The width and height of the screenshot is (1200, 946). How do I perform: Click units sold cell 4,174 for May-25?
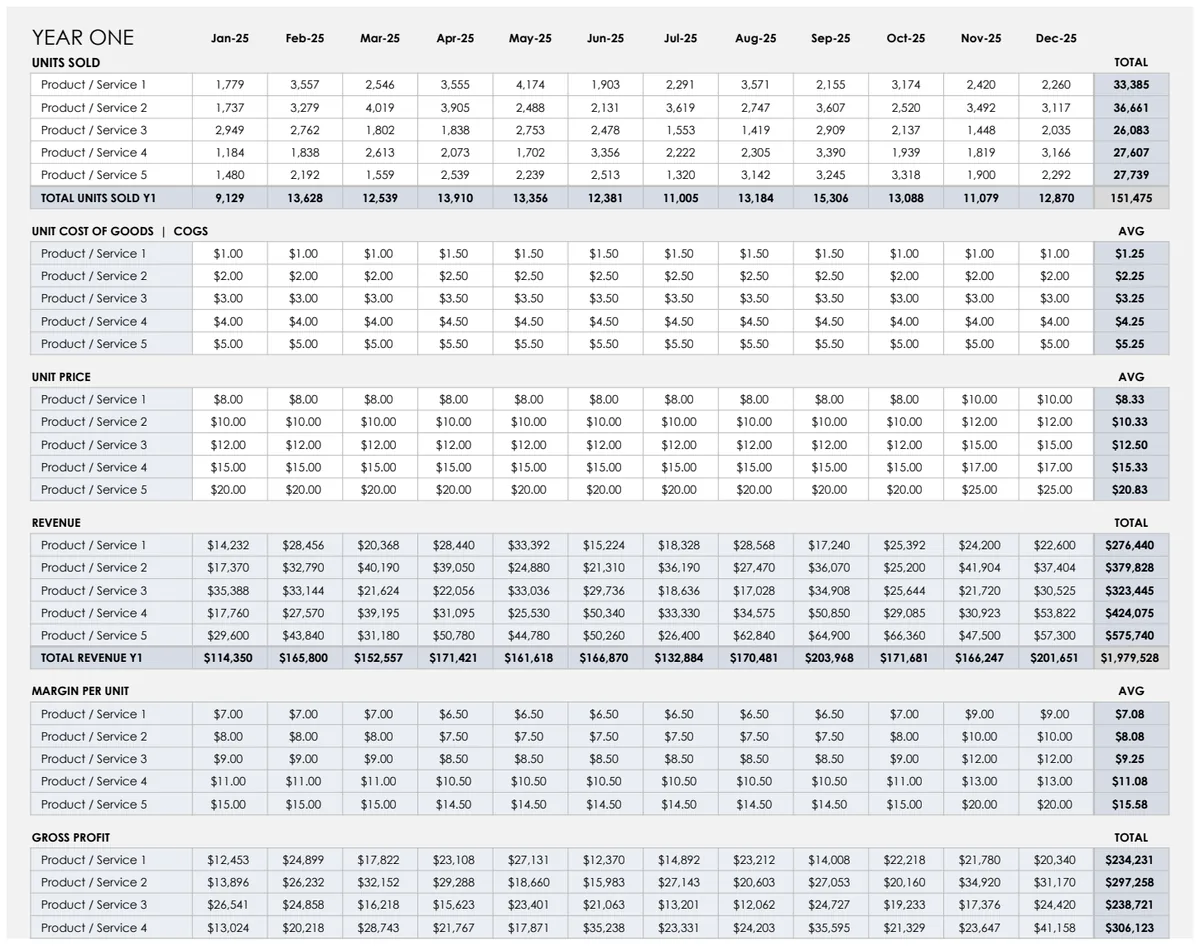[530, 85]
